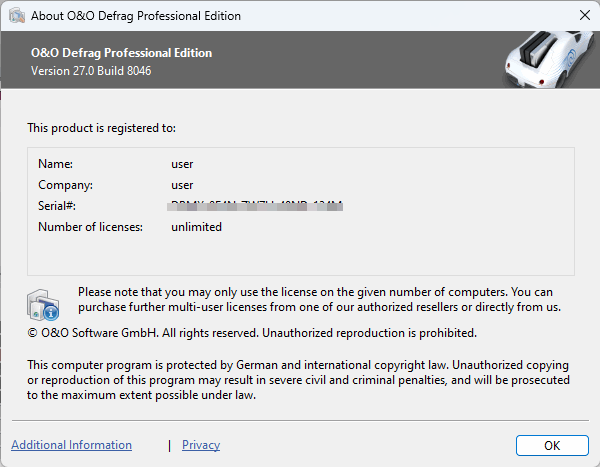This screenshot has width=600, height=467.
Task: Open the Privacy link
Action: [x=201, y=445]
